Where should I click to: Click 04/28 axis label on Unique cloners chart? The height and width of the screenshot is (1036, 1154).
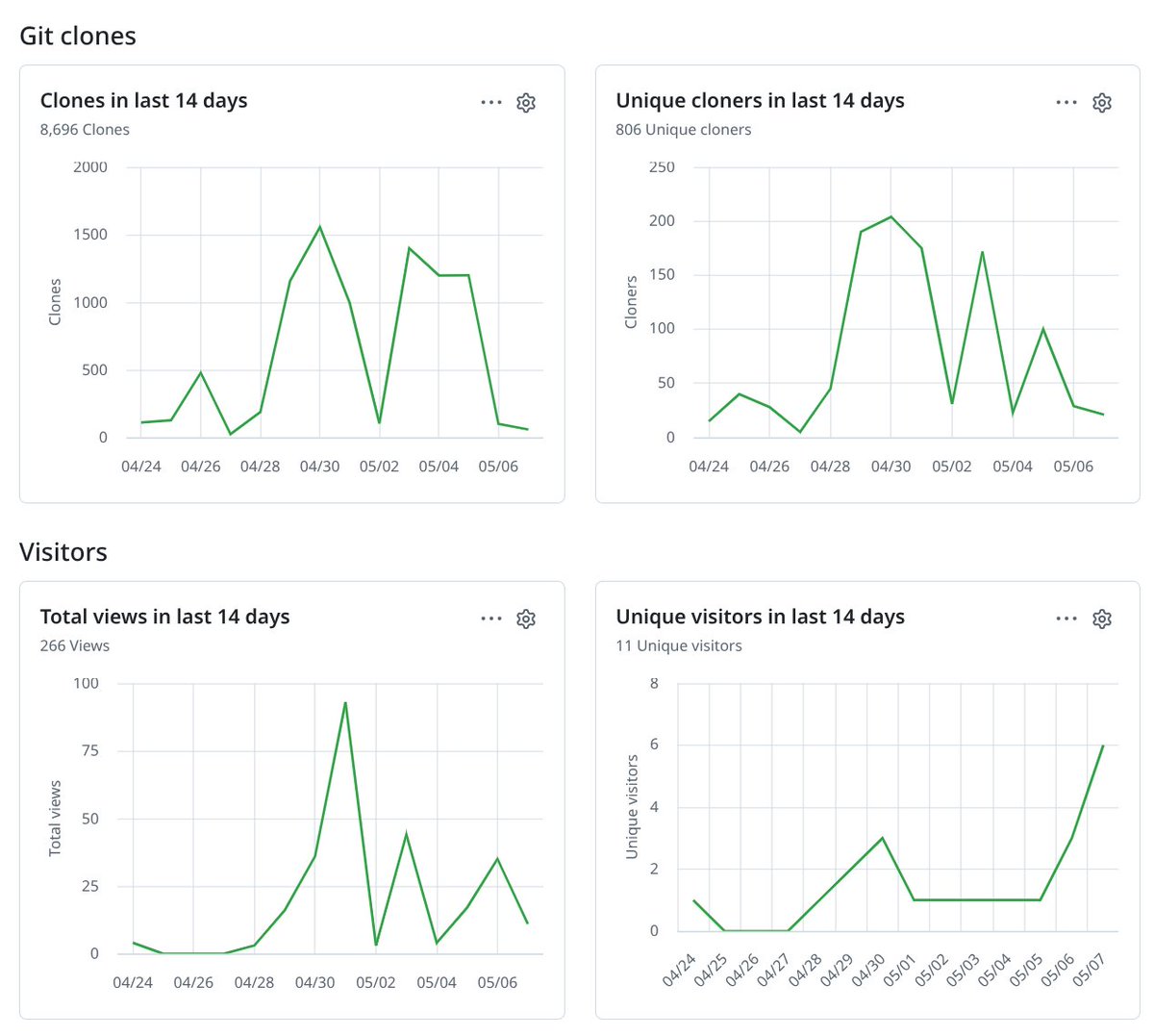coord(830,467)
